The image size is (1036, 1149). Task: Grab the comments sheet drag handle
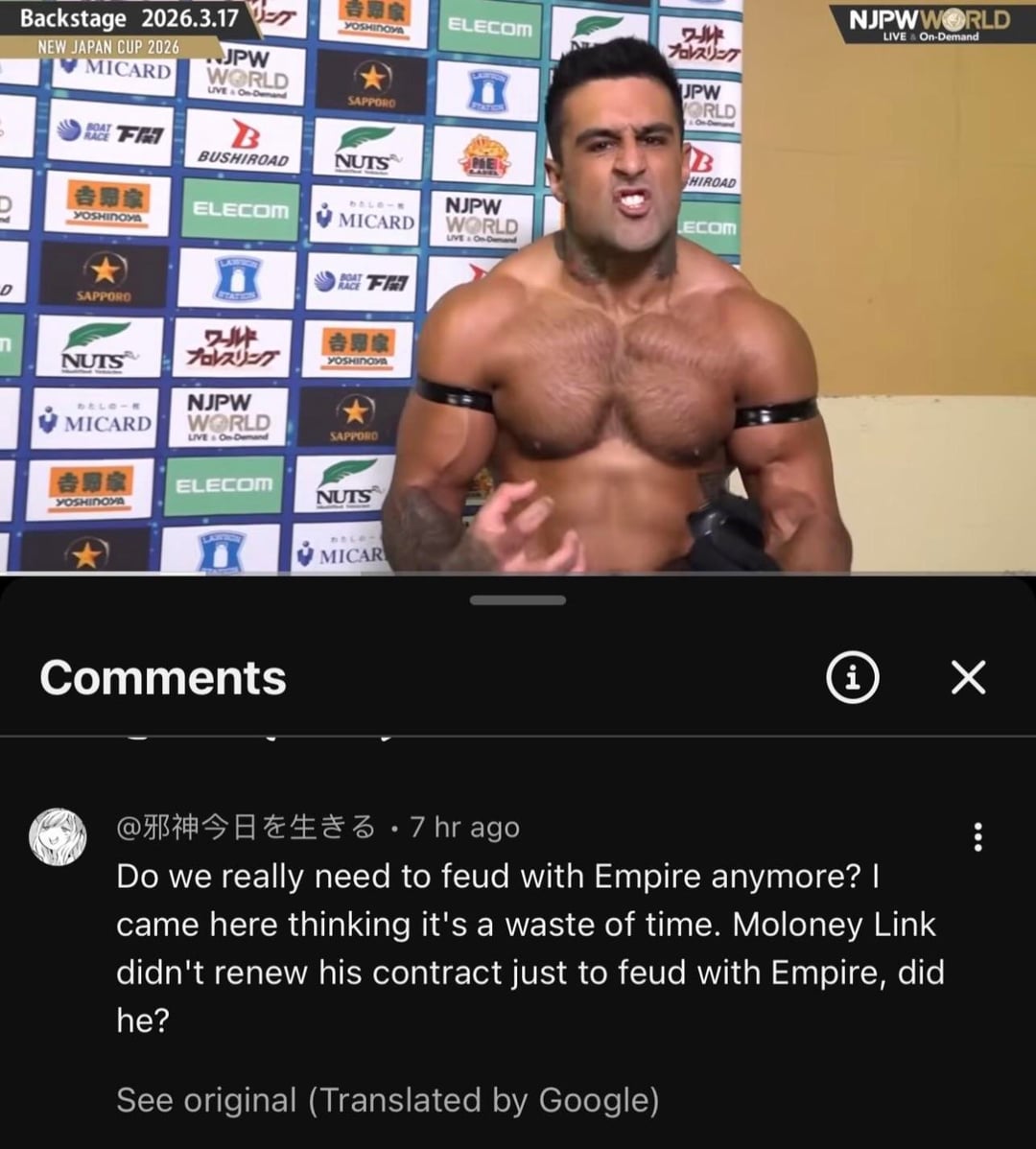point(518,600)
